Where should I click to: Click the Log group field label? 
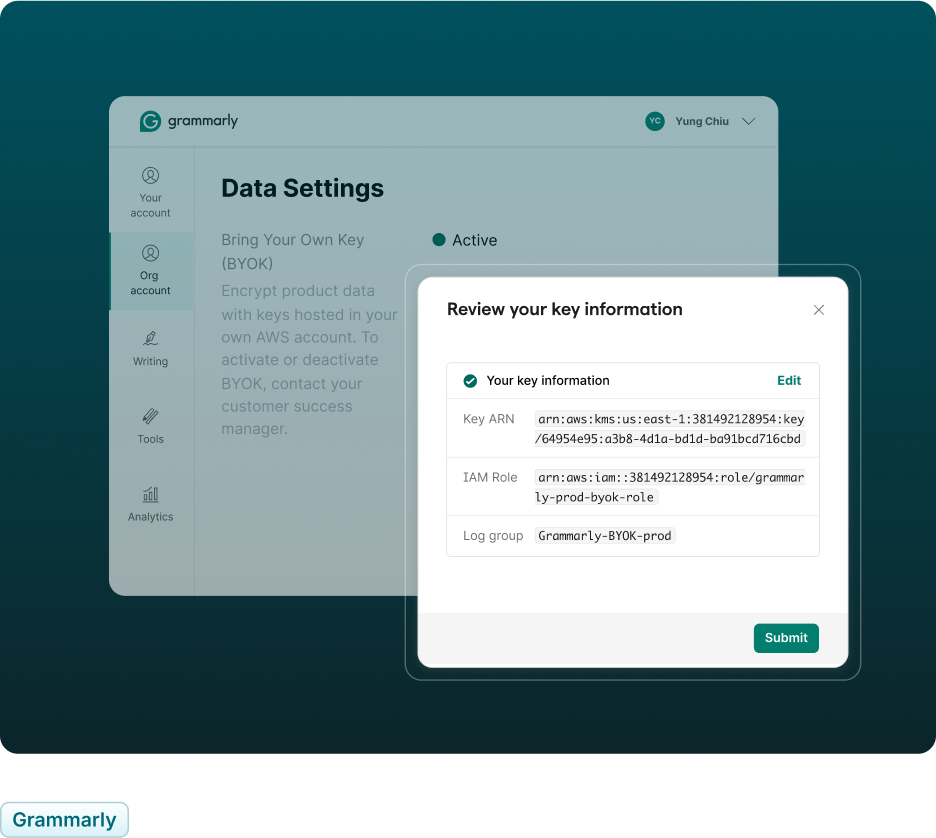(x=493, y=536)
